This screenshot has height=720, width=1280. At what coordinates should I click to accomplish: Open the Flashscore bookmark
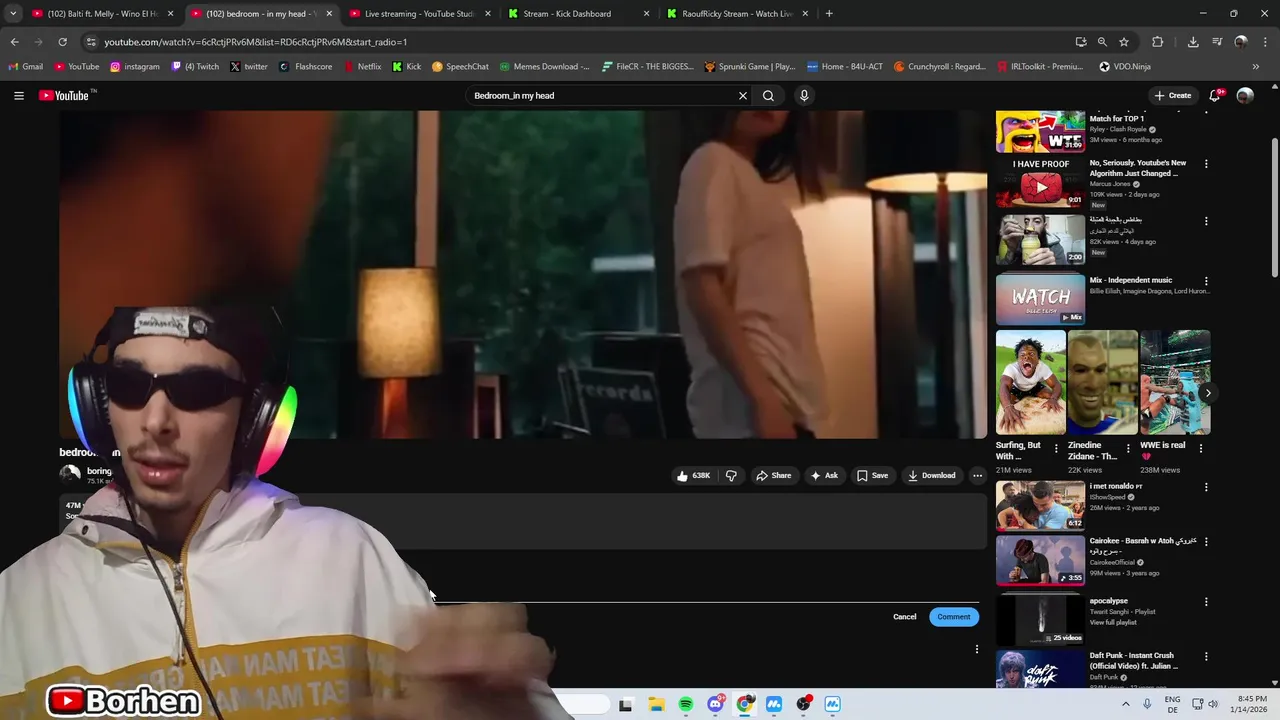coord(306,67)
